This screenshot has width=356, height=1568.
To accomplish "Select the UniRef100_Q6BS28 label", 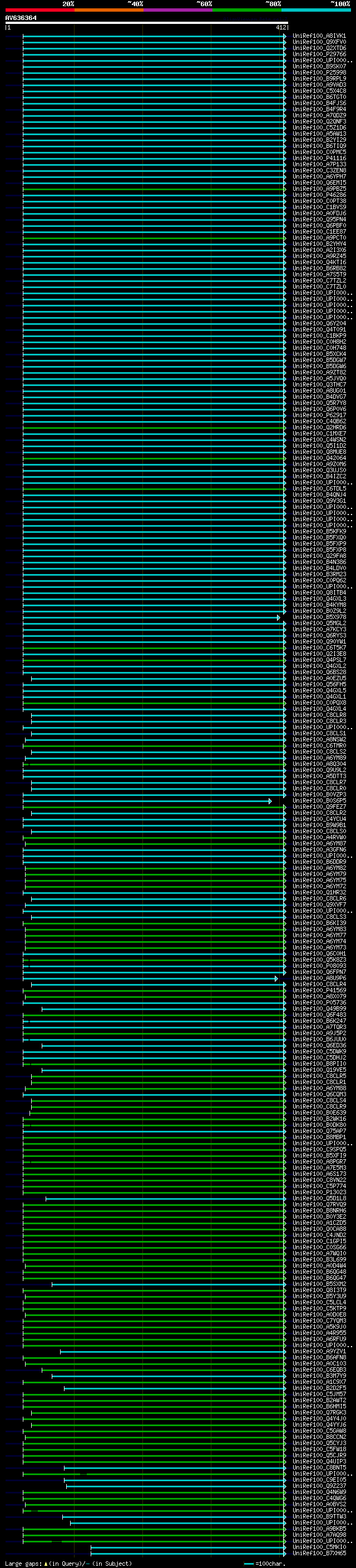I will (x=319, y=672).
